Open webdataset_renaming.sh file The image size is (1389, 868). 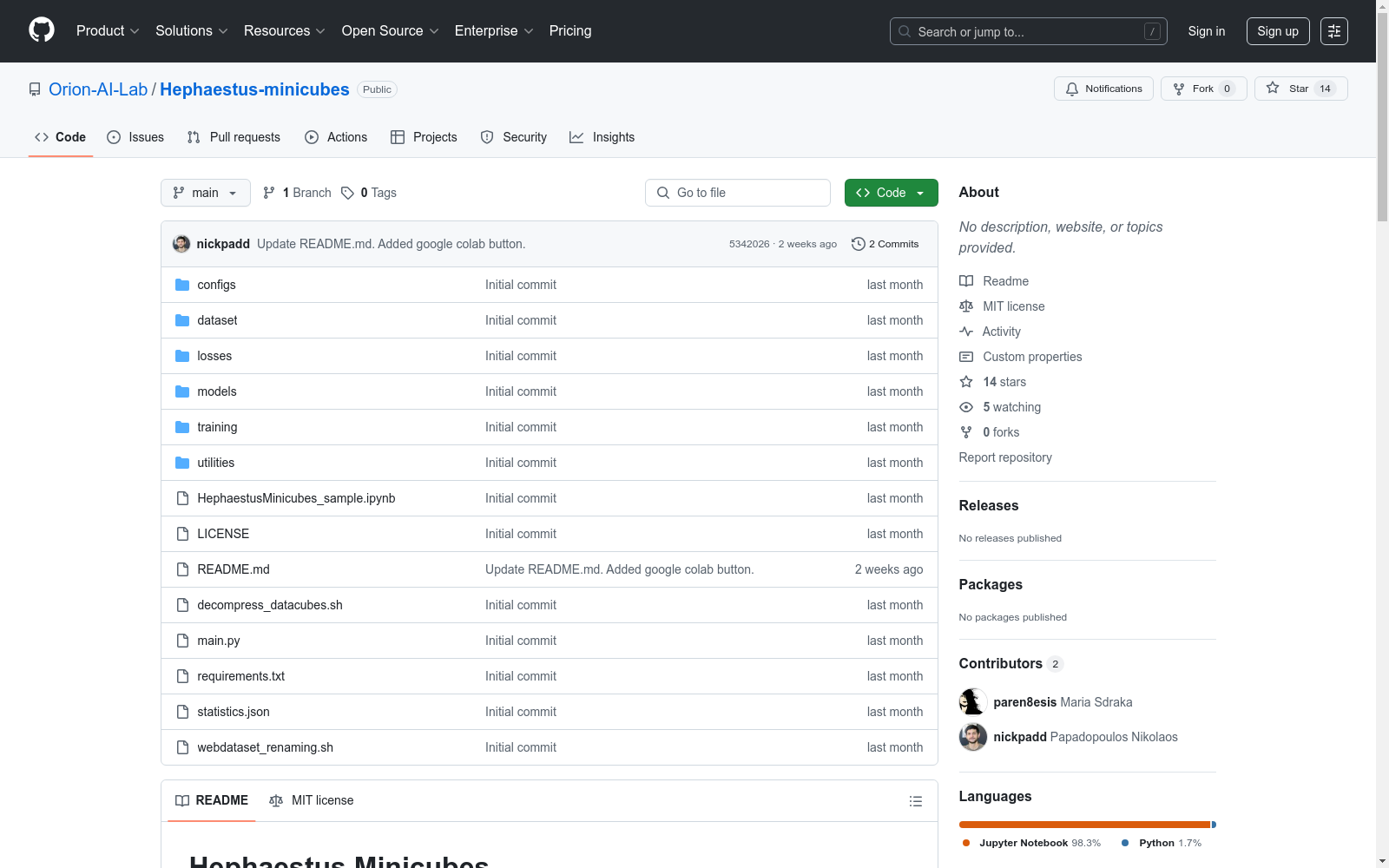tap(265, 747)
